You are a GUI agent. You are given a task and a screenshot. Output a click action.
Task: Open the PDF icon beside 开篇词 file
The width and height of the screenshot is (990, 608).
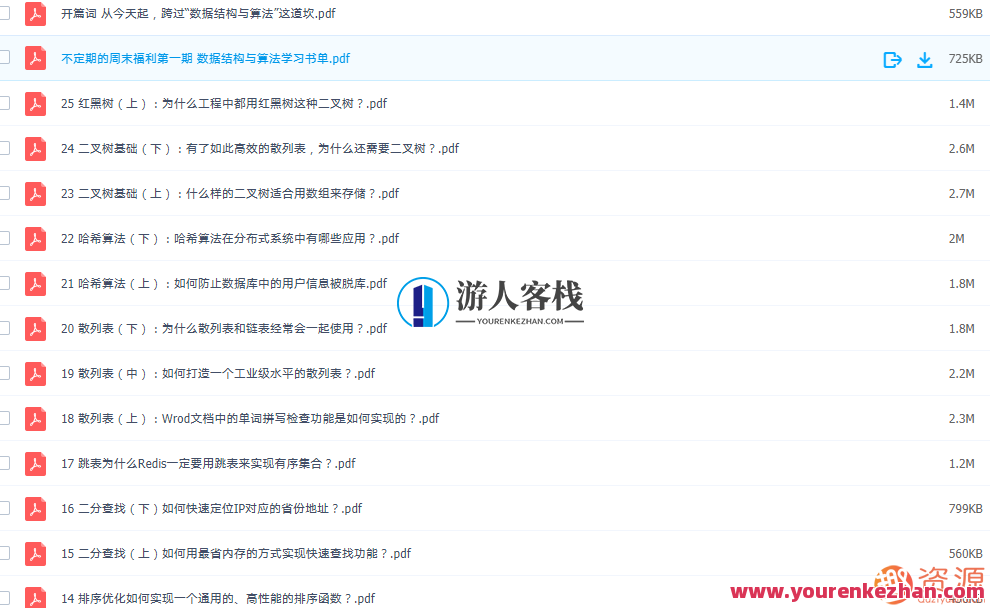35,14
